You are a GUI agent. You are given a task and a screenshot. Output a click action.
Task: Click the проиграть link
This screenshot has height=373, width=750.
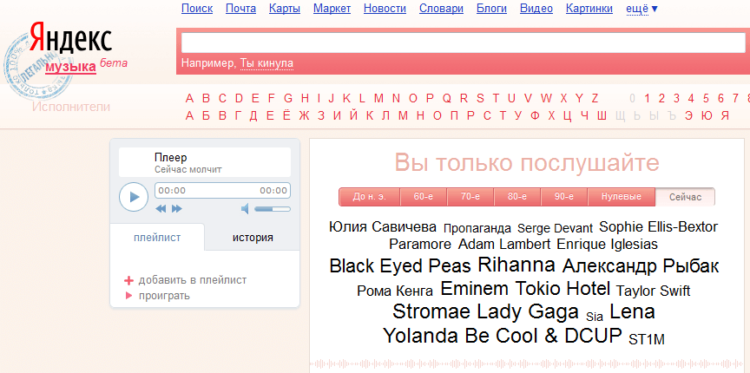[x=164, y=296]
